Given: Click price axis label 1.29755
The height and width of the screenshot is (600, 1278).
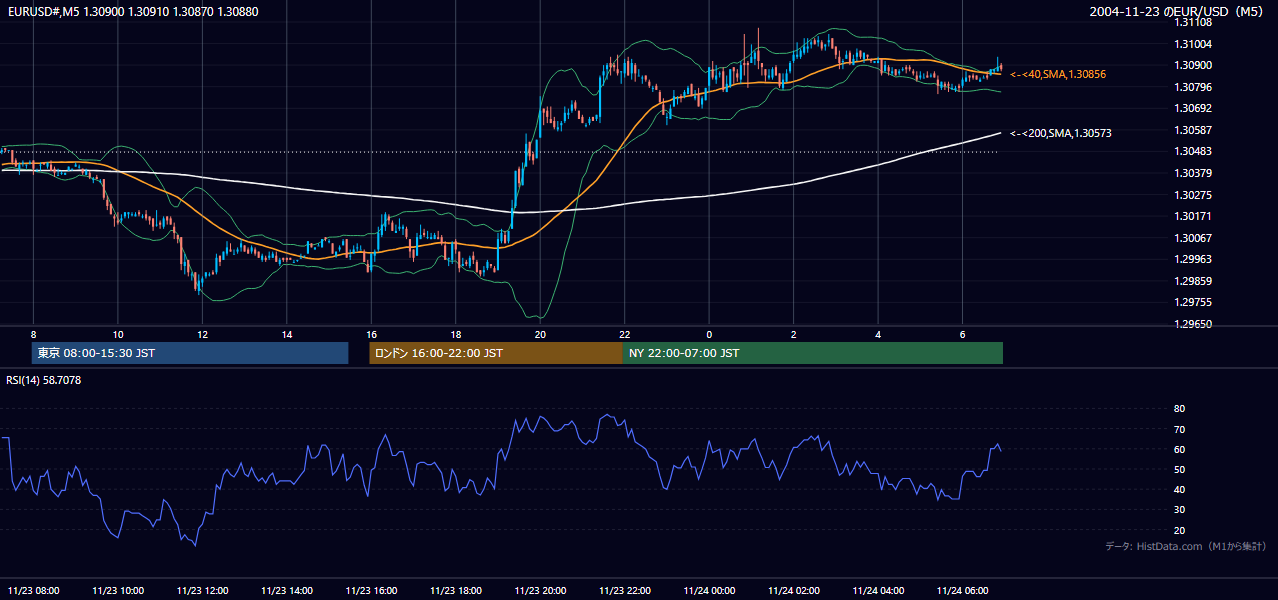Looking at the screenshot, I should coord(1194,302).
